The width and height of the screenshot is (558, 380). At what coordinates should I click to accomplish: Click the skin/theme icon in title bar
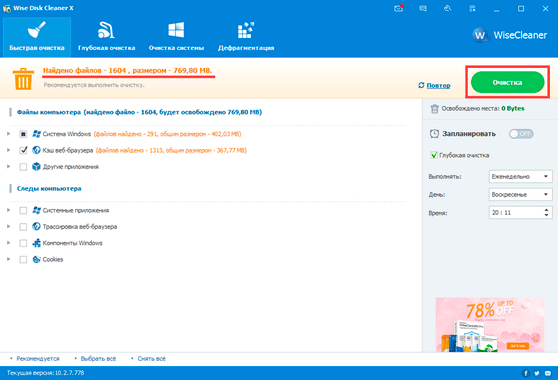point(448,8)
